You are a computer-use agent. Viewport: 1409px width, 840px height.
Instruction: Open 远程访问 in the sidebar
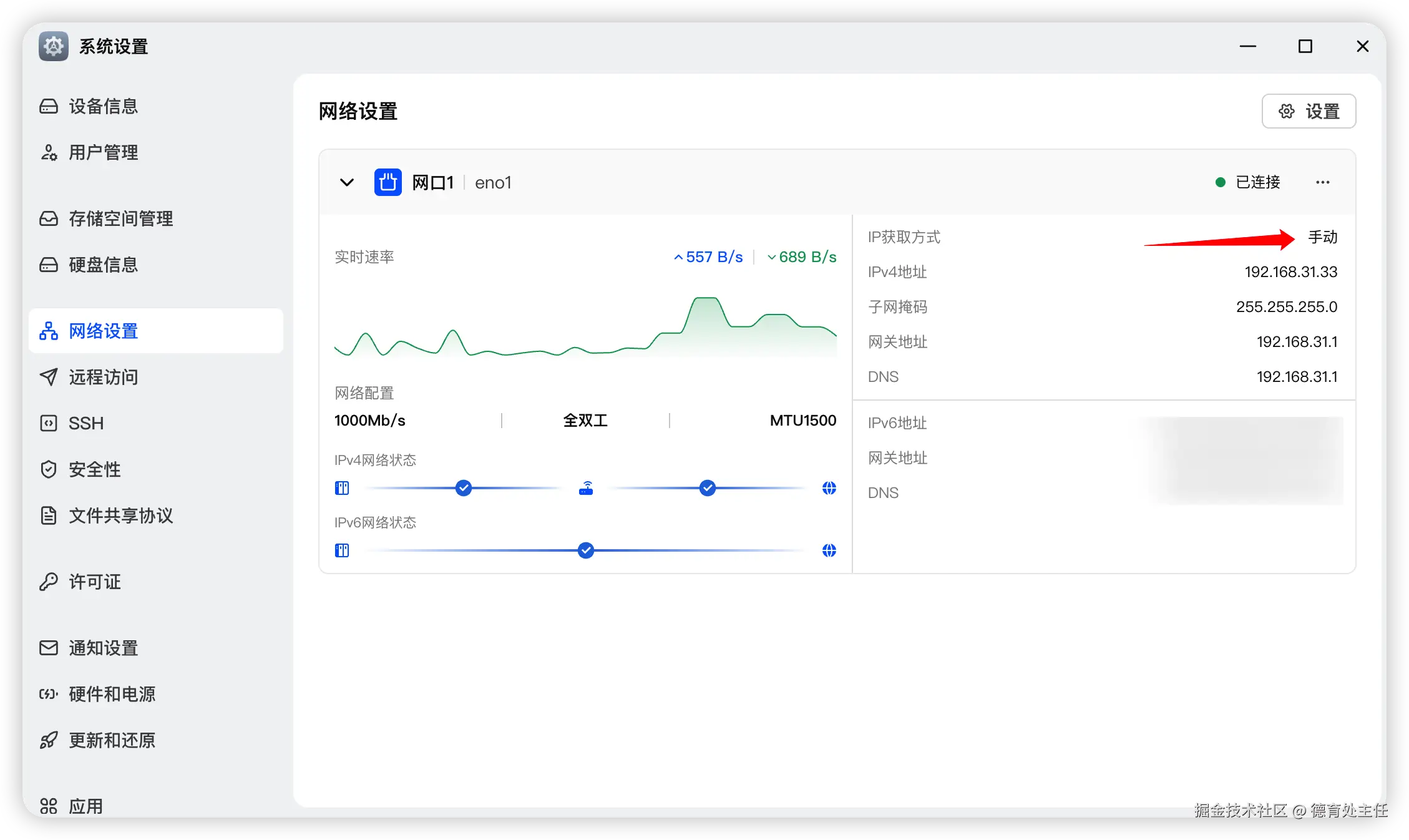pos(103,377)
